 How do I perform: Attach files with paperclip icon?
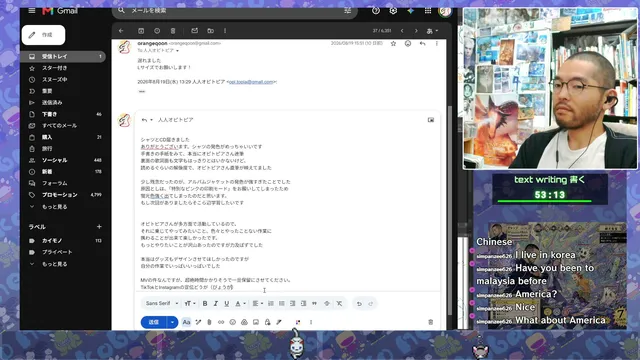point(209,322)
